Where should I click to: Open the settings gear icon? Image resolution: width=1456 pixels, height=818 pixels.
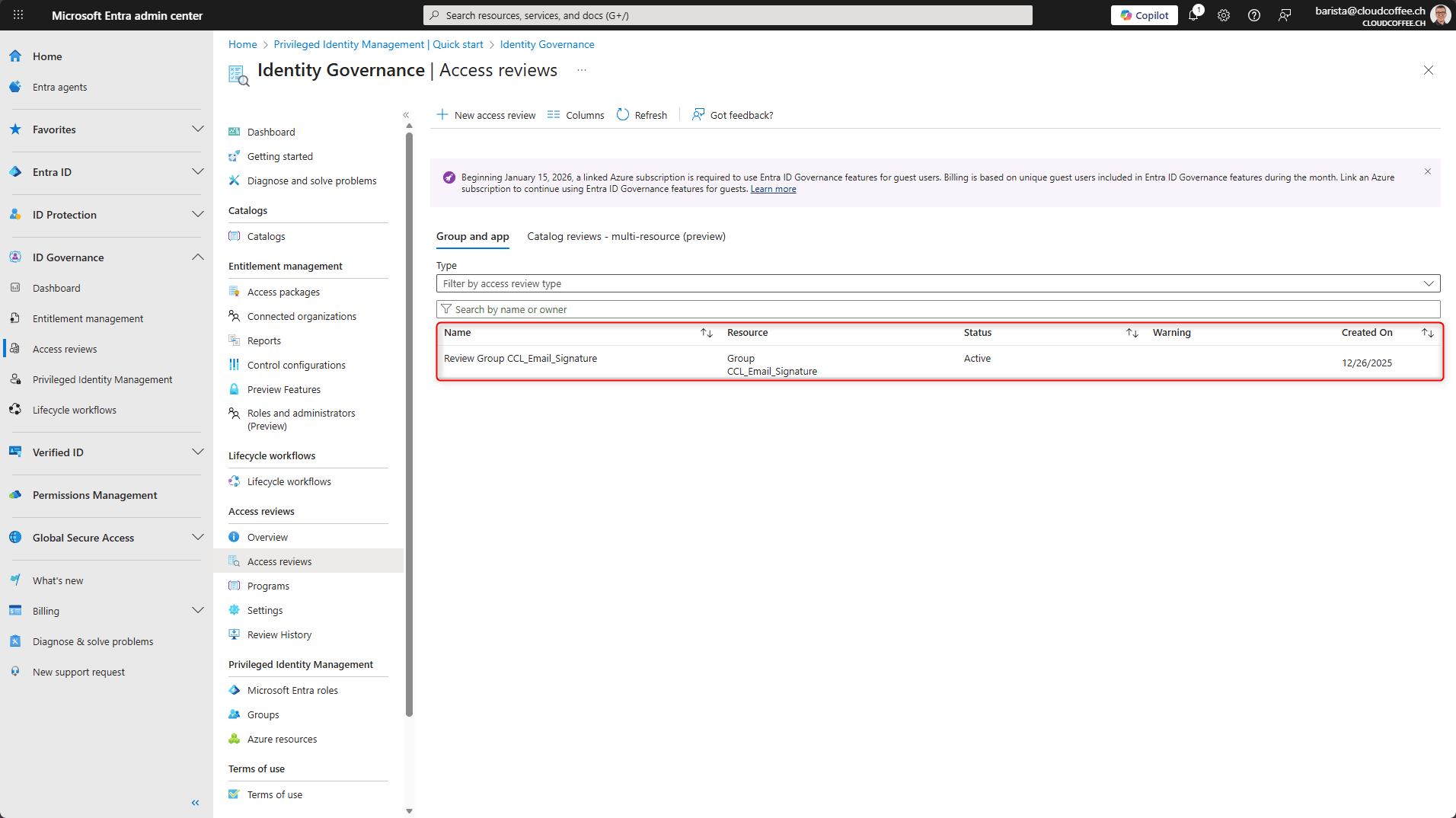[1224, 15]
